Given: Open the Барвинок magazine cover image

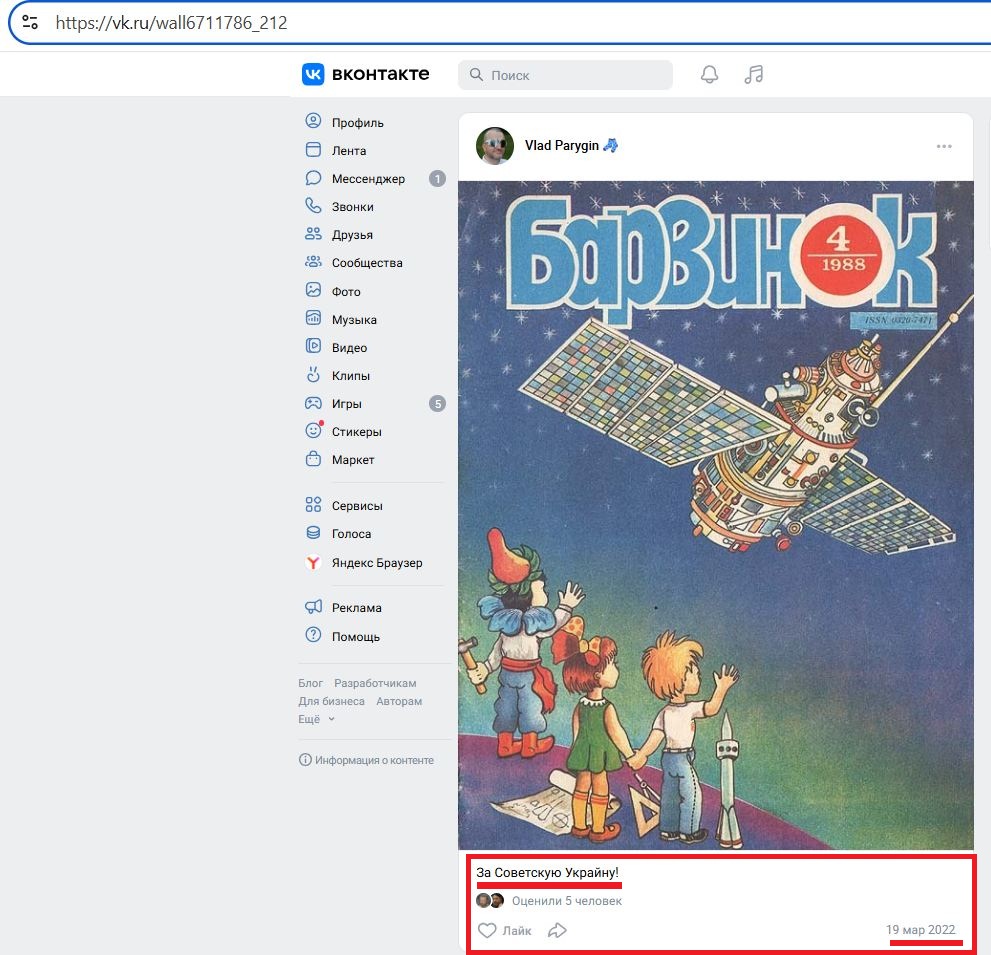Looking at the screenshot, I should (715, 515).
